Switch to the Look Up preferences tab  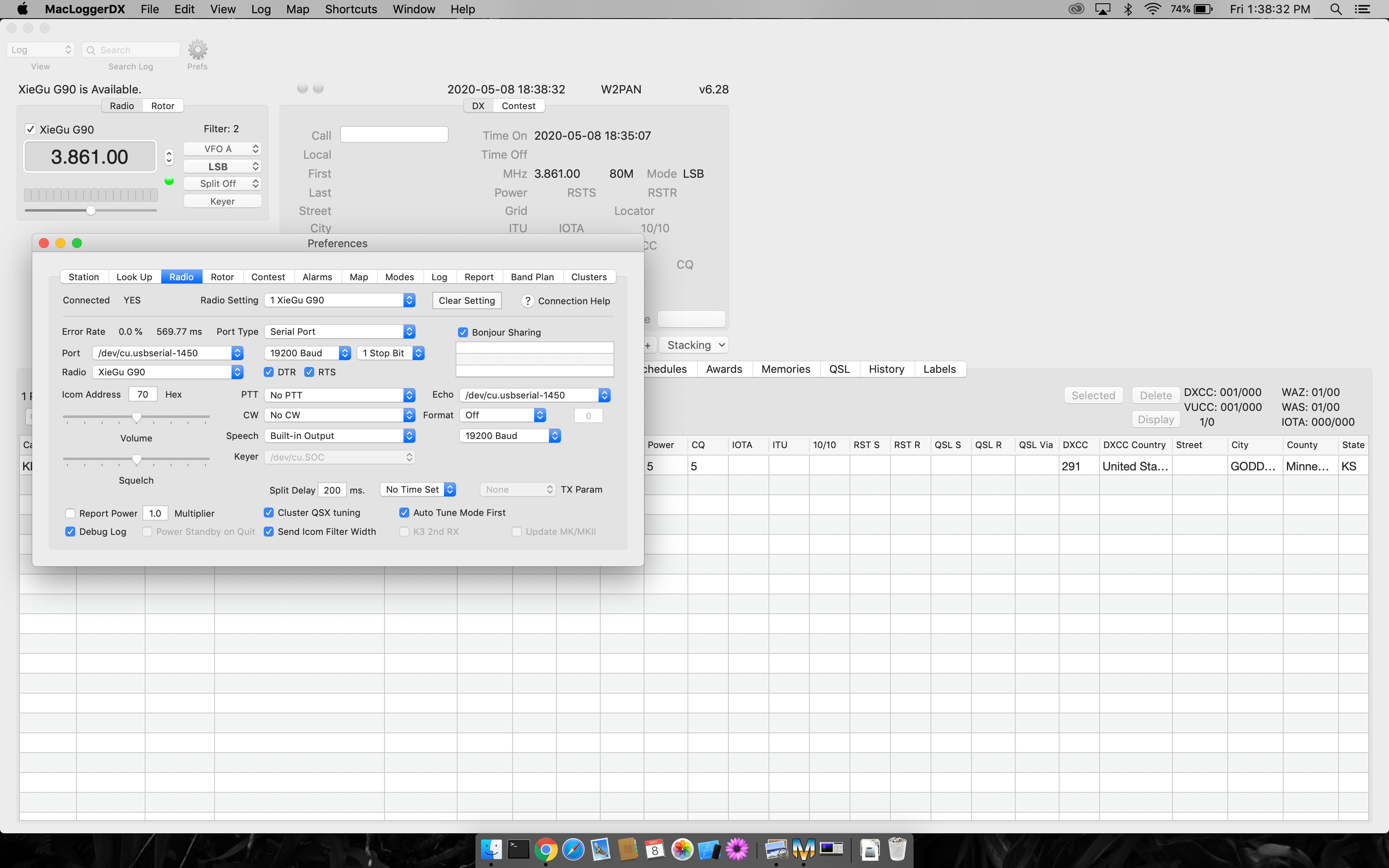(134, 277)
